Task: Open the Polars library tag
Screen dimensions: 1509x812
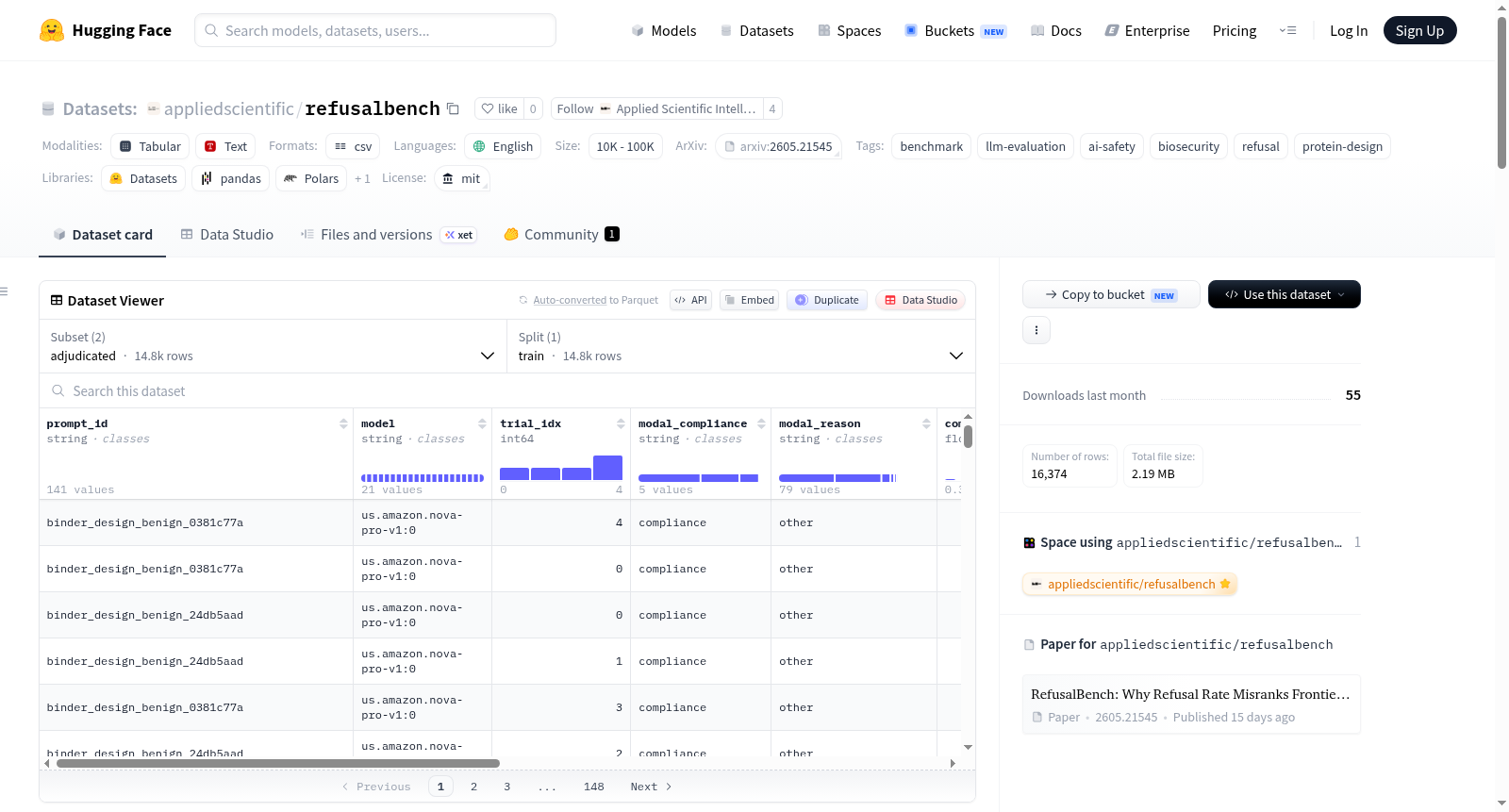Action: tap(311, 178)
